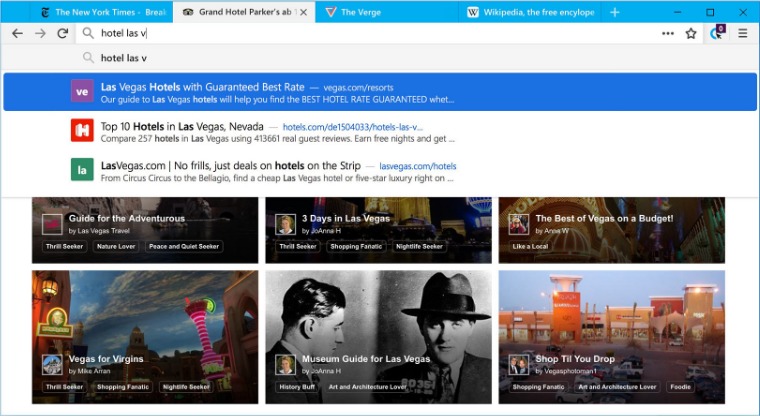Click Thrill Seeker tag on 3 Days card

pos(298,246)
